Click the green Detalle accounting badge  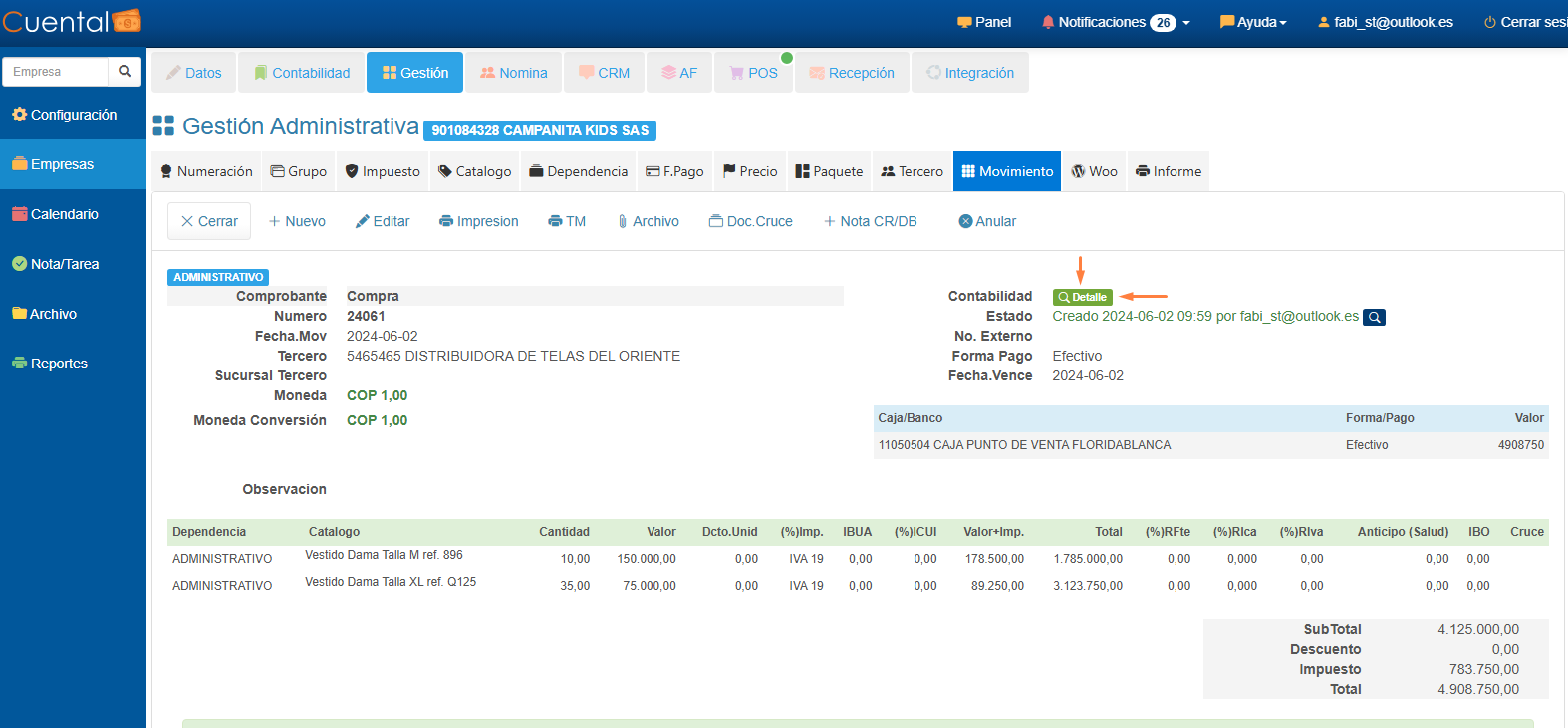click(x=1082, y=297)
